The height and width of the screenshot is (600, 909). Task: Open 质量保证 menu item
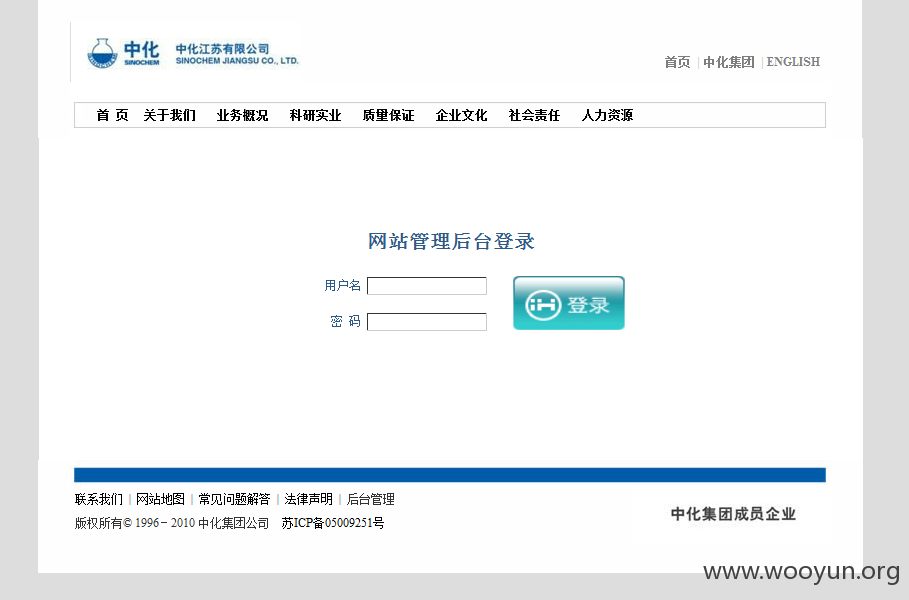[388, 115]
